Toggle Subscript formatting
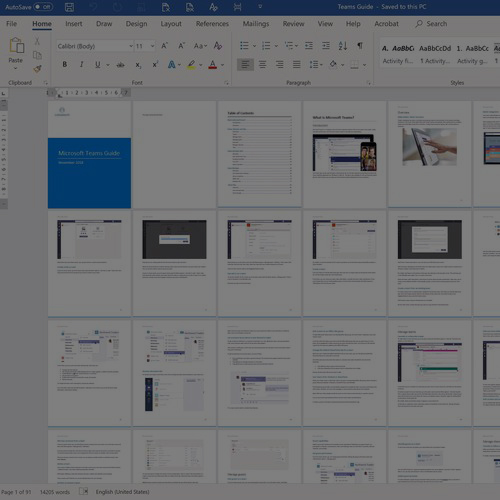This screenshot has height=500, width=500. (138, 65)
